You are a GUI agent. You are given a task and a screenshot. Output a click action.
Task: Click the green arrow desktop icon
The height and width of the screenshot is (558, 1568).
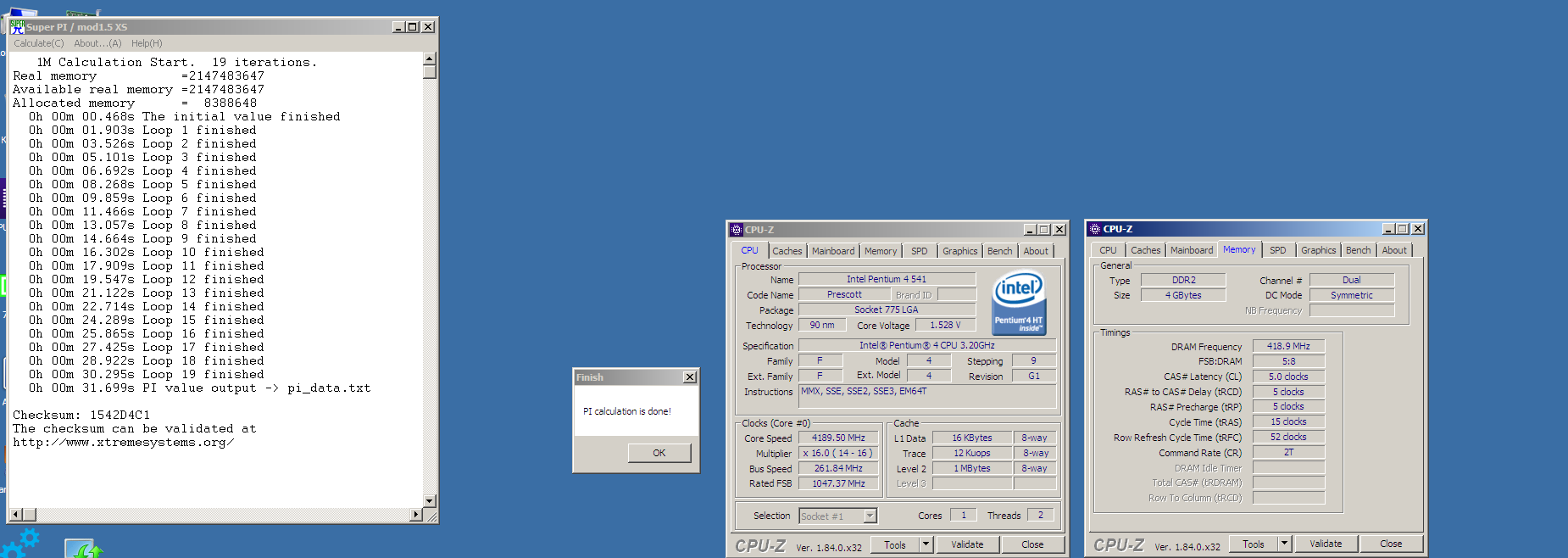(x=84, y=548)
